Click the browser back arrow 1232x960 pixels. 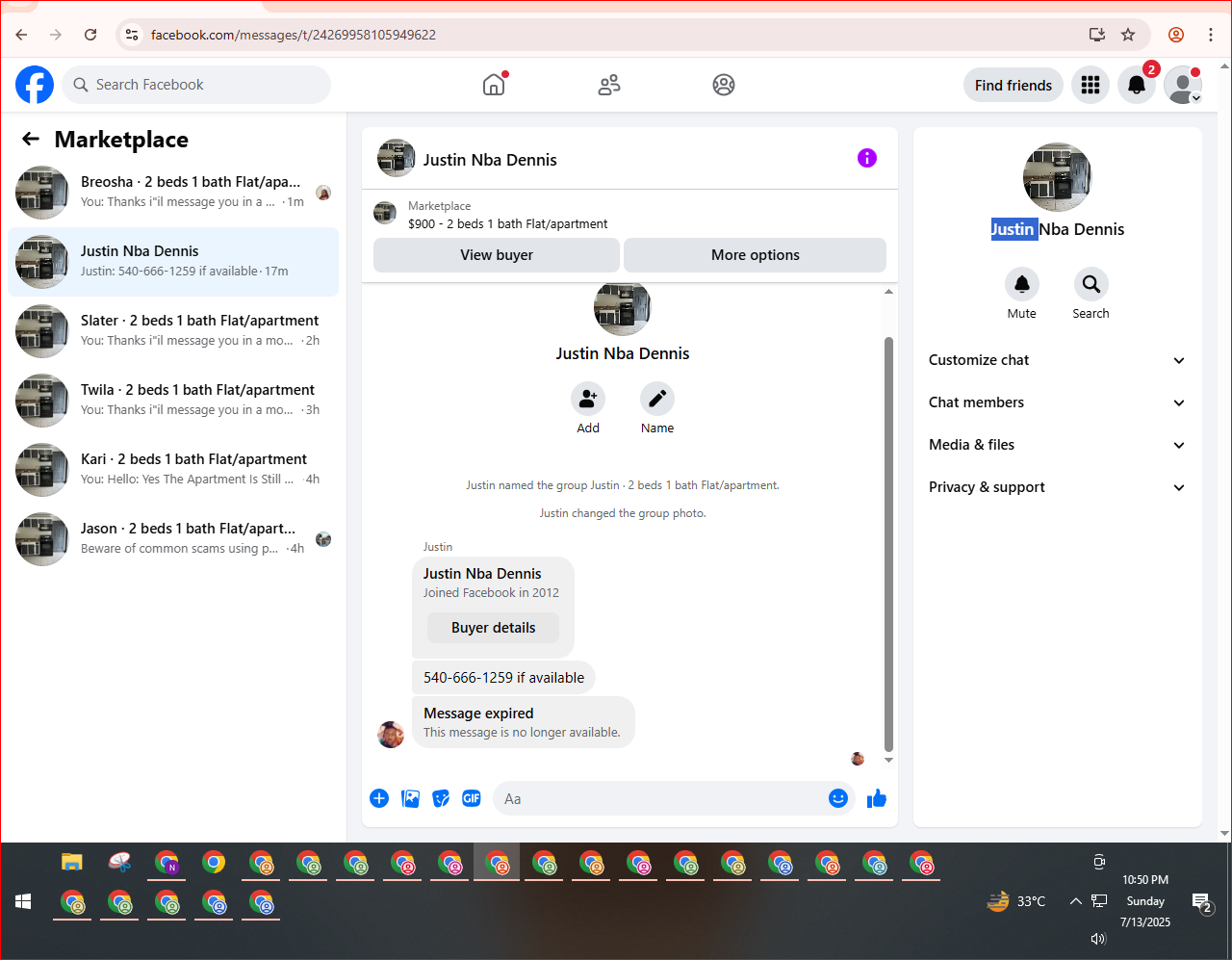point(21,35)
